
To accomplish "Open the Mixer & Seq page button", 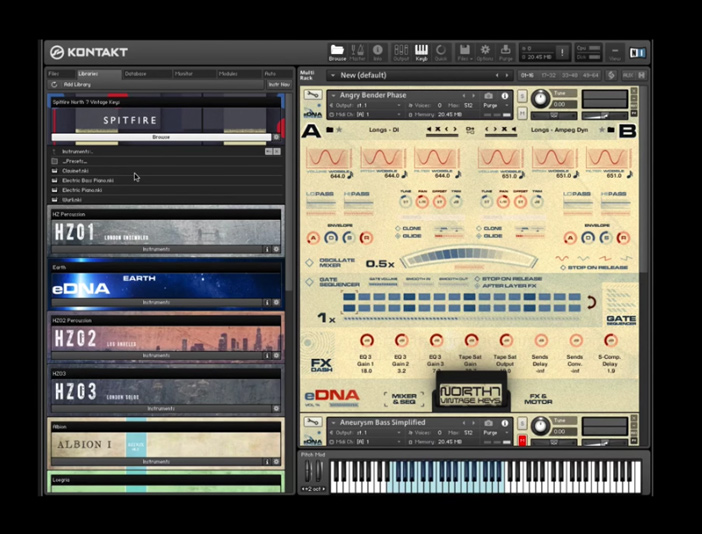I will (x=404, y=398).
